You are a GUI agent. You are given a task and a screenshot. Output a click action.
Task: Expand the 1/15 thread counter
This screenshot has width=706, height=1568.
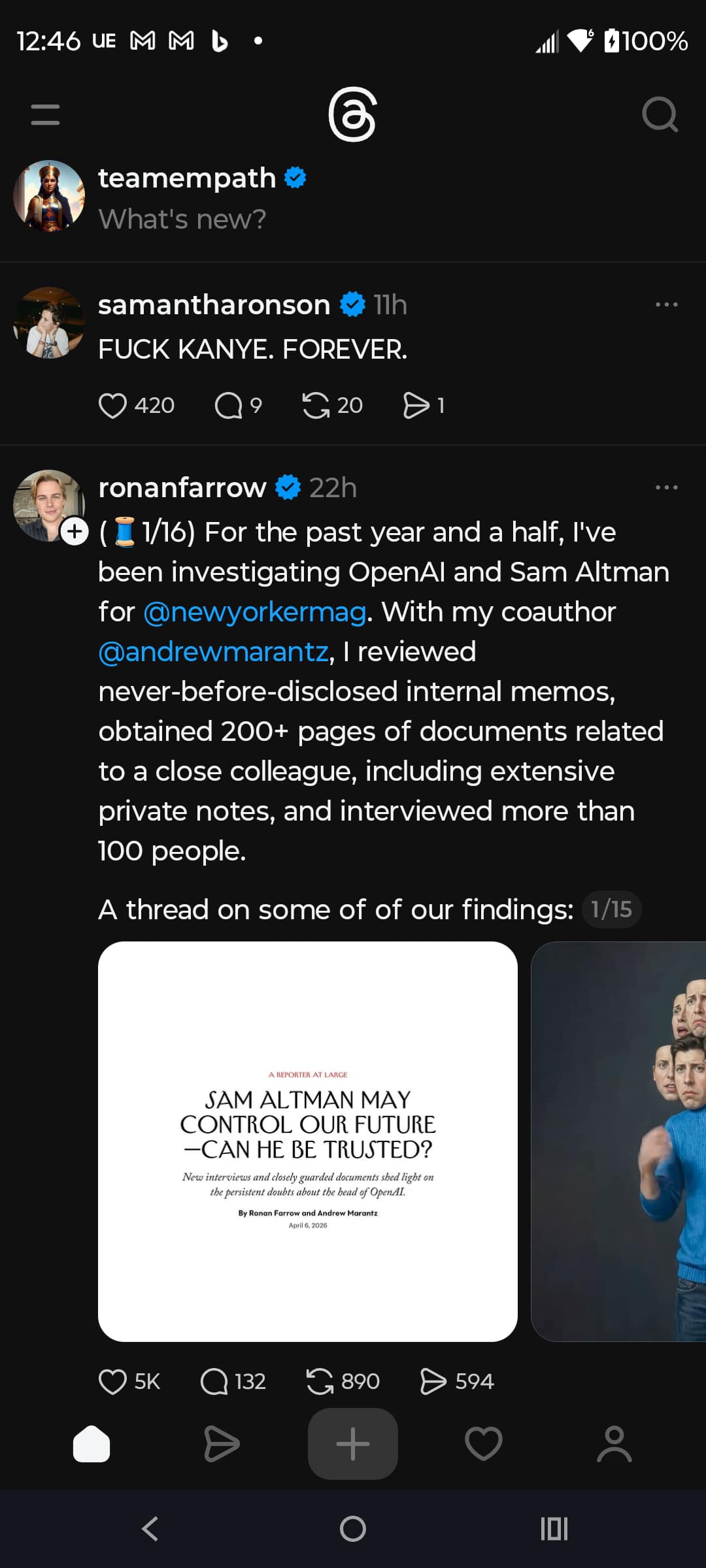(x=611, y=909)
